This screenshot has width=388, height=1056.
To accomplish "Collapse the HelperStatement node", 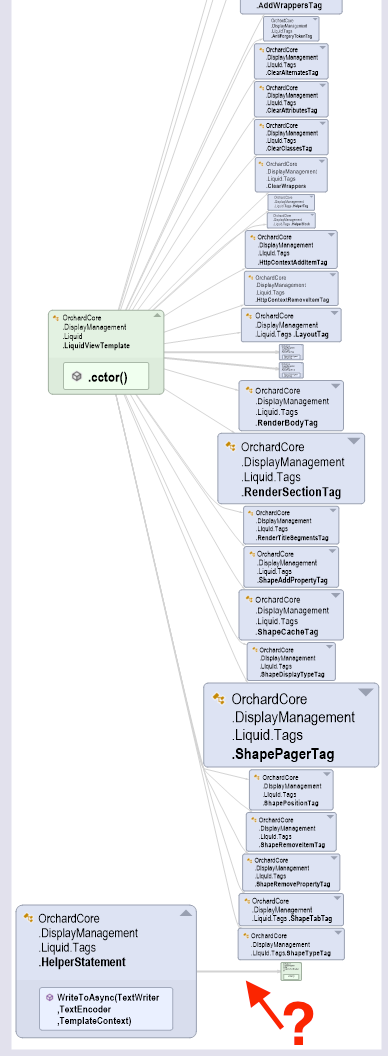I will click(185, 913).
